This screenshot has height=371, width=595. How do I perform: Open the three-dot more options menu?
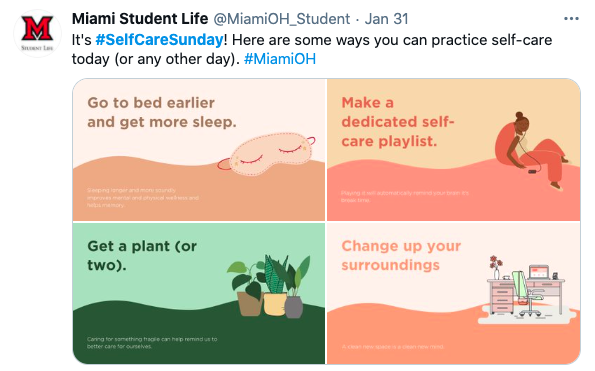[571, 19]
